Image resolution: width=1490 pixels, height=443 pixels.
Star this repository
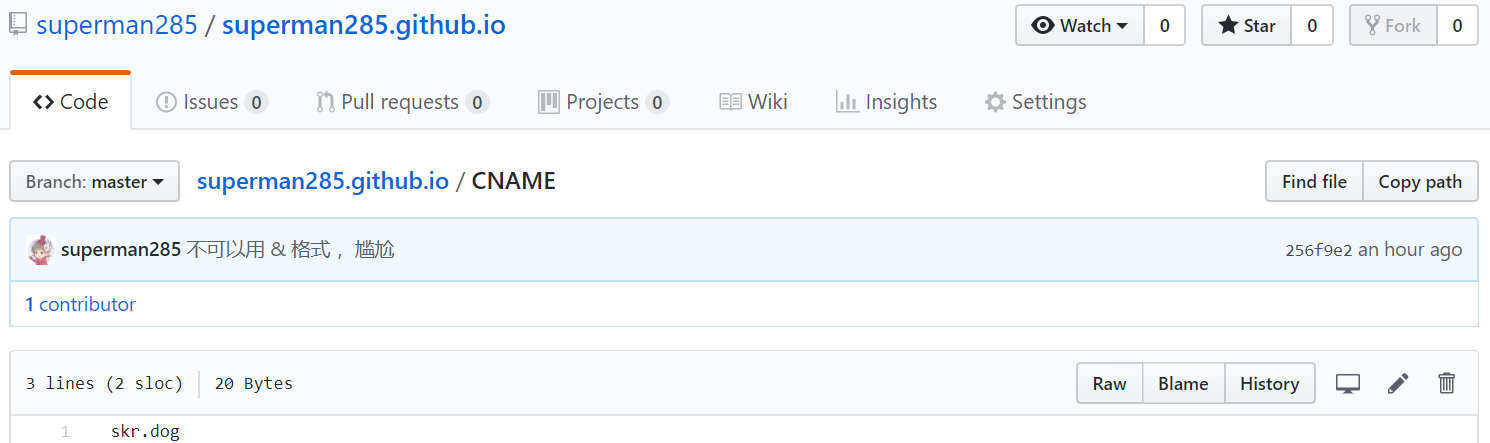coord(1246,26)
